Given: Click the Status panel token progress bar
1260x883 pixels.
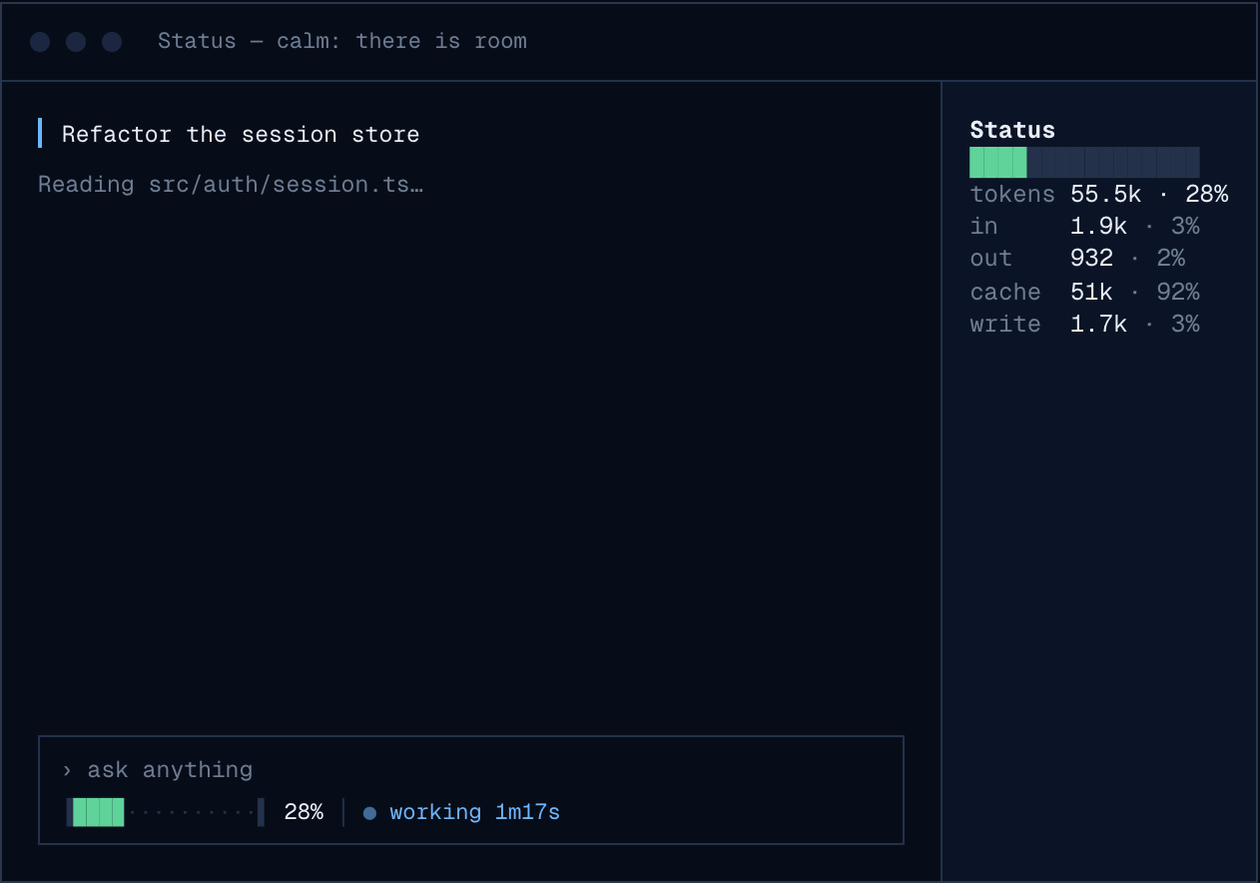Looking at the screenshot, I should (1084, 162).
